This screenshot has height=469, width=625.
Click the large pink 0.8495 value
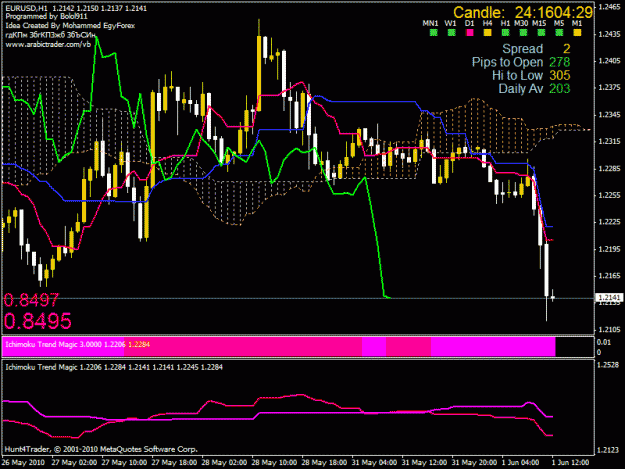[38, 321]
